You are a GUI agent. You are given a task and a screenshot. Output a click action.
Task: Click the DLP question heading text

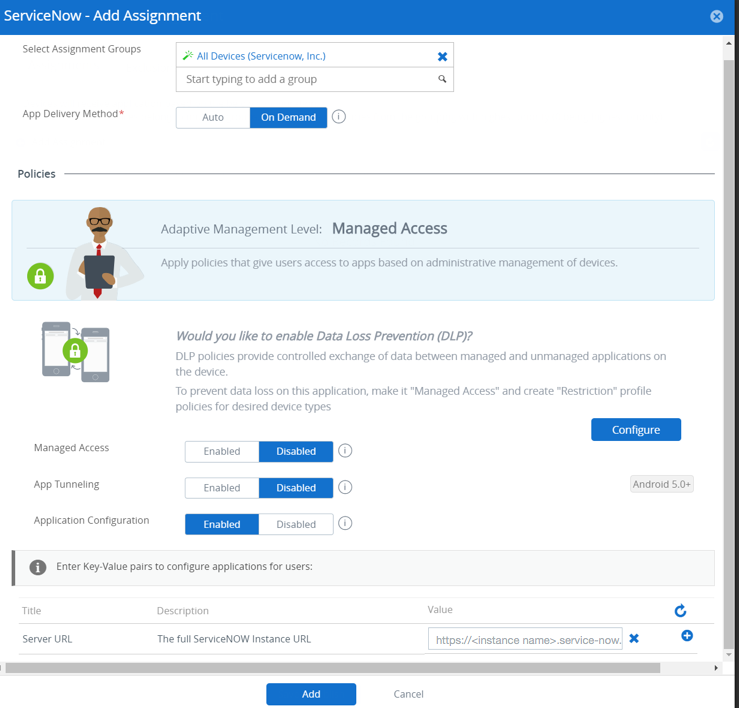[324, 336]
